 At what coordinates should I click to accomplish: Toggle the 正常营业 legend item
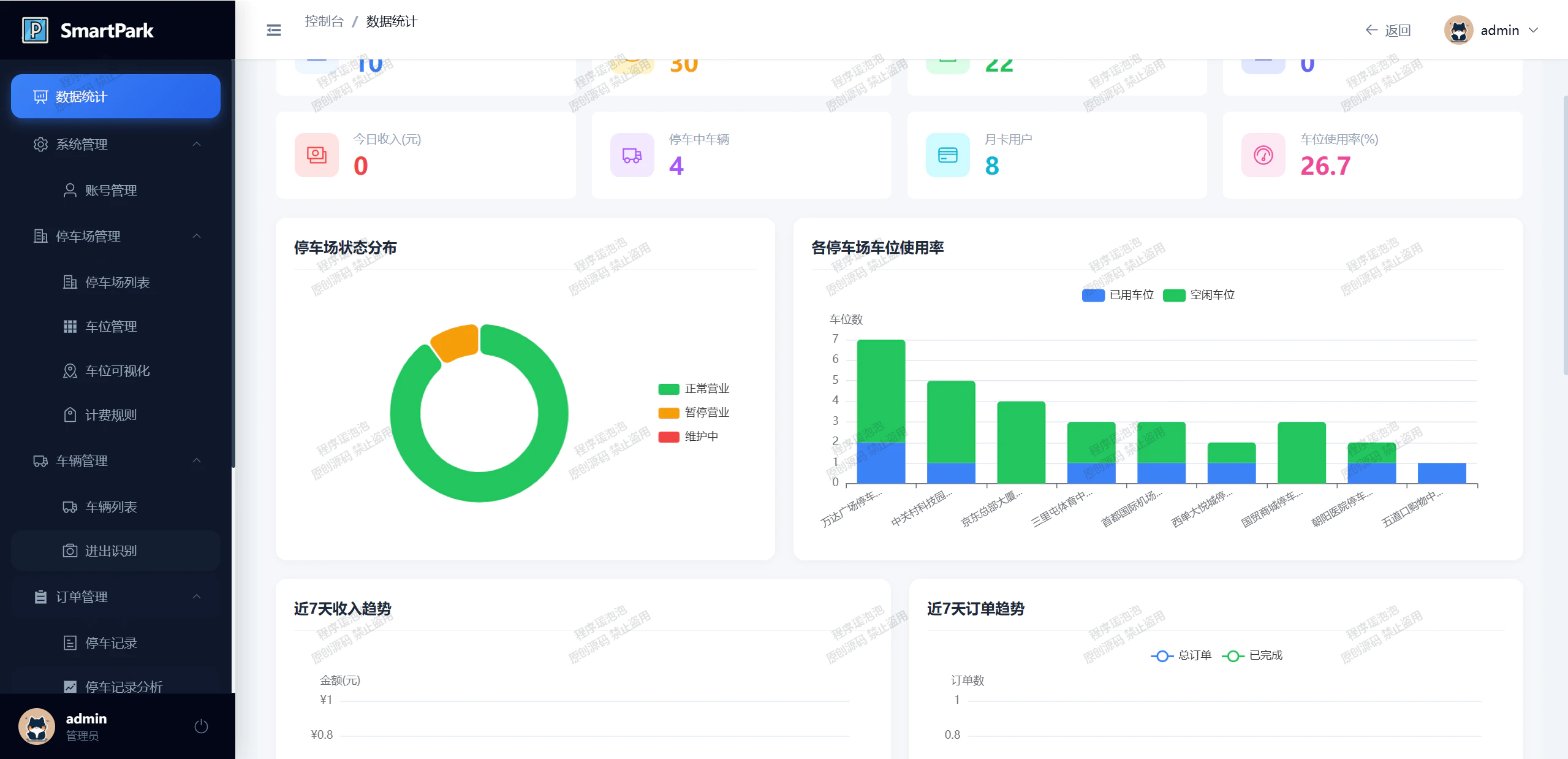[x=694, y=389]
